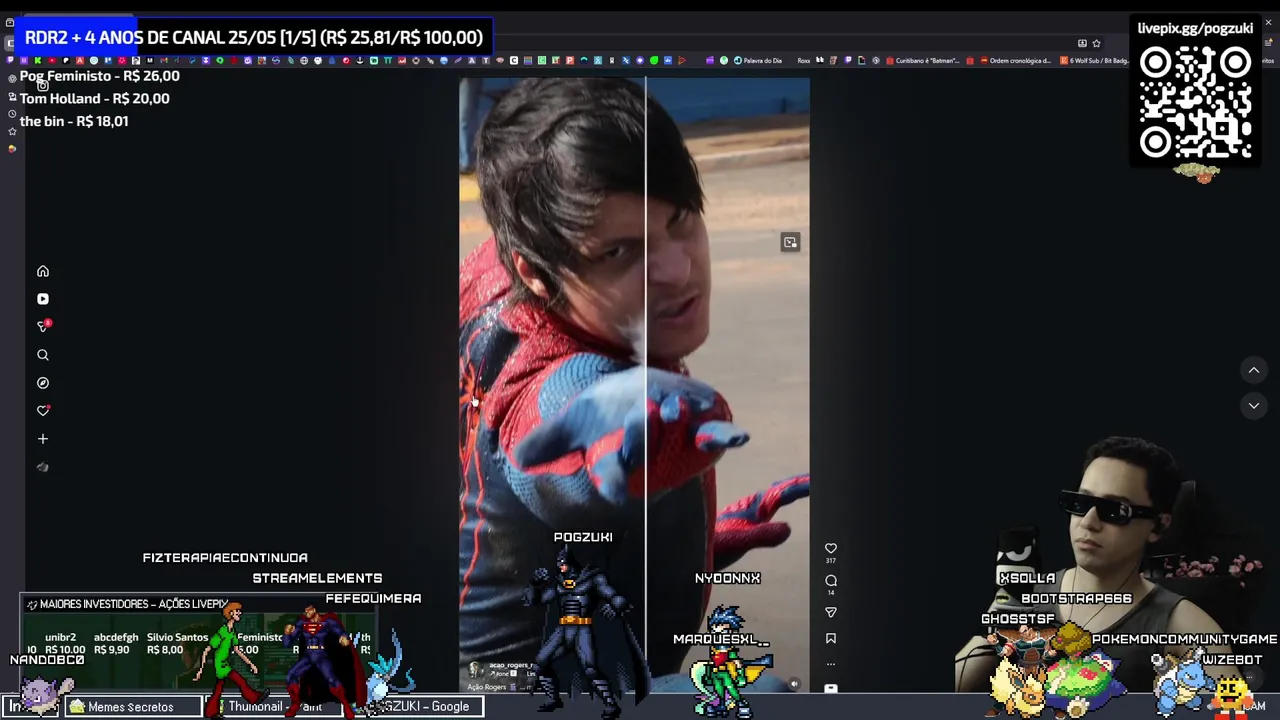The image size is (1280, 720).
Task: Open Palavra do Dia bookmark
Action: [x=758, y=60]
